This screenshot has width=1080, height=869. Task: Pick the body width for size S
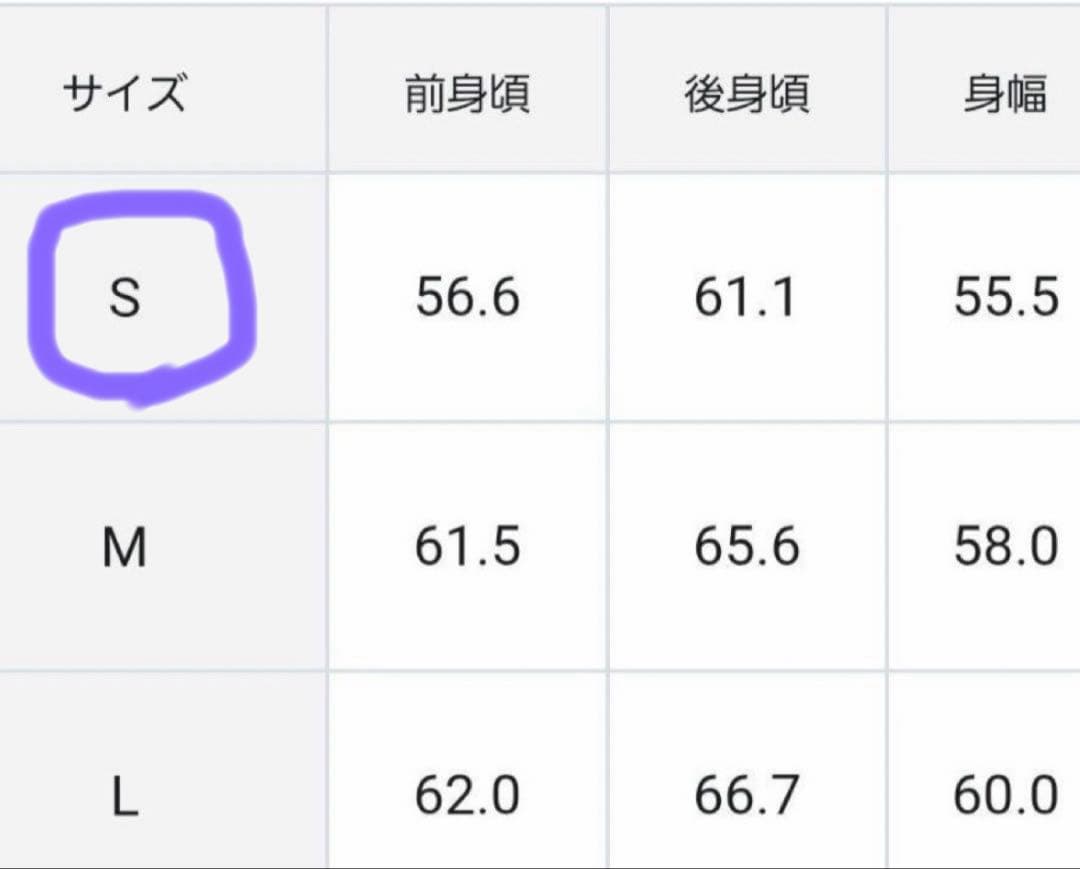tap(1005, 298)
